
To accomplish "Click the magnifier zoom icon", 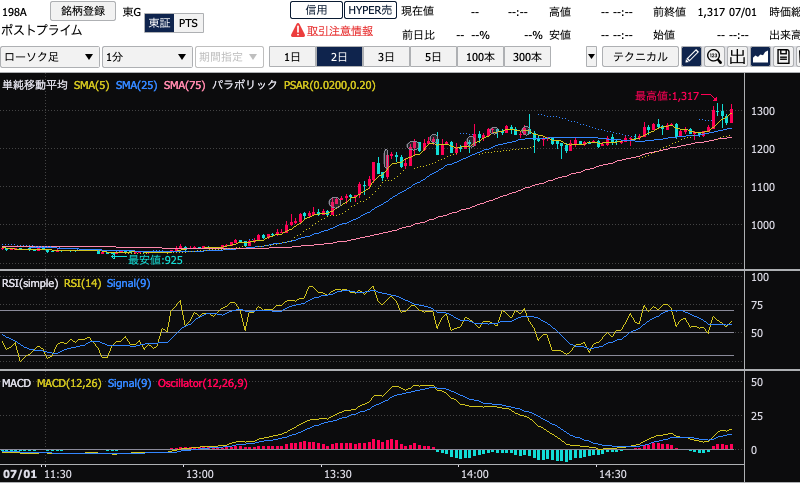I will 715,57.
